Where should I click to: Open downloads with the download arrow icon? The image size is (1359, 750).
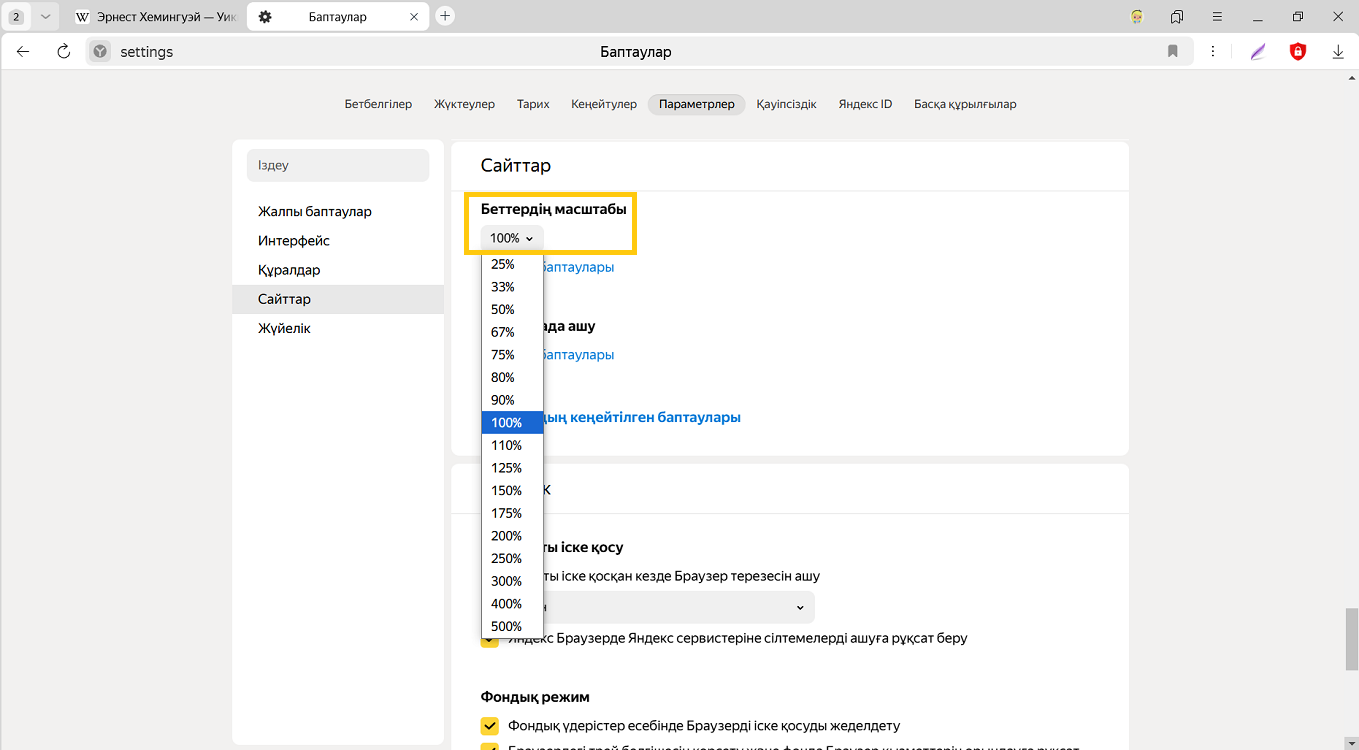pyautogui.click(x=1338, y=52)
